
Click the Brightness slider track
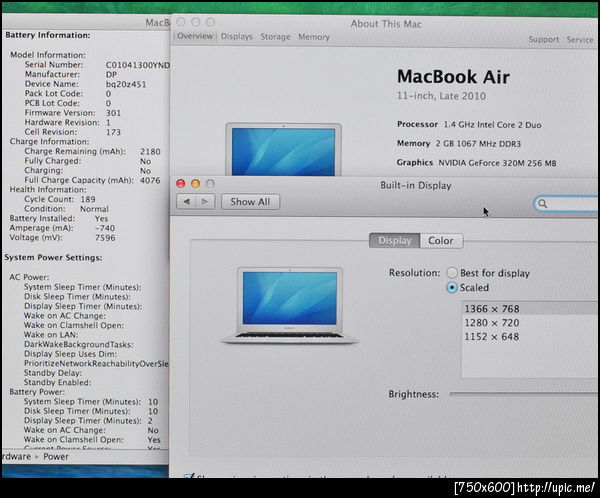point(524,394)
